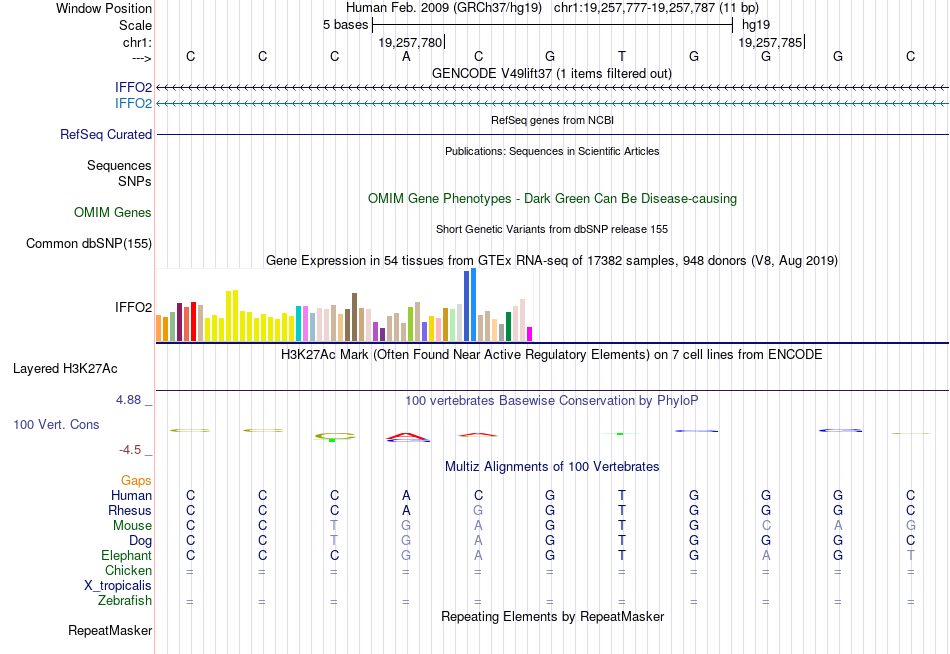
Task: Select the Mouse alignment row label
Action: pos(132,526)
